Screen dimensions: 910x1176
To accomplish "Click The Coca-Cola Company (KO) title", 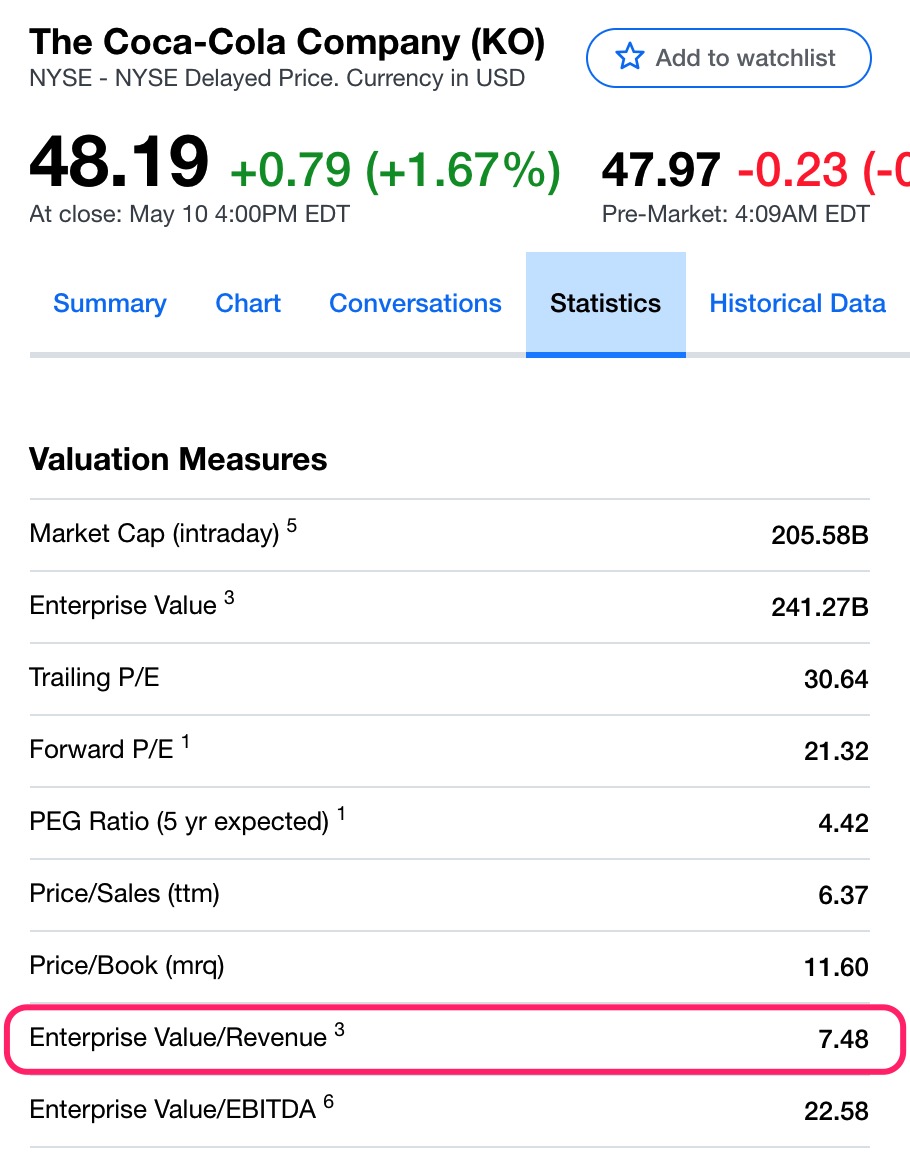I will [288, 42].
